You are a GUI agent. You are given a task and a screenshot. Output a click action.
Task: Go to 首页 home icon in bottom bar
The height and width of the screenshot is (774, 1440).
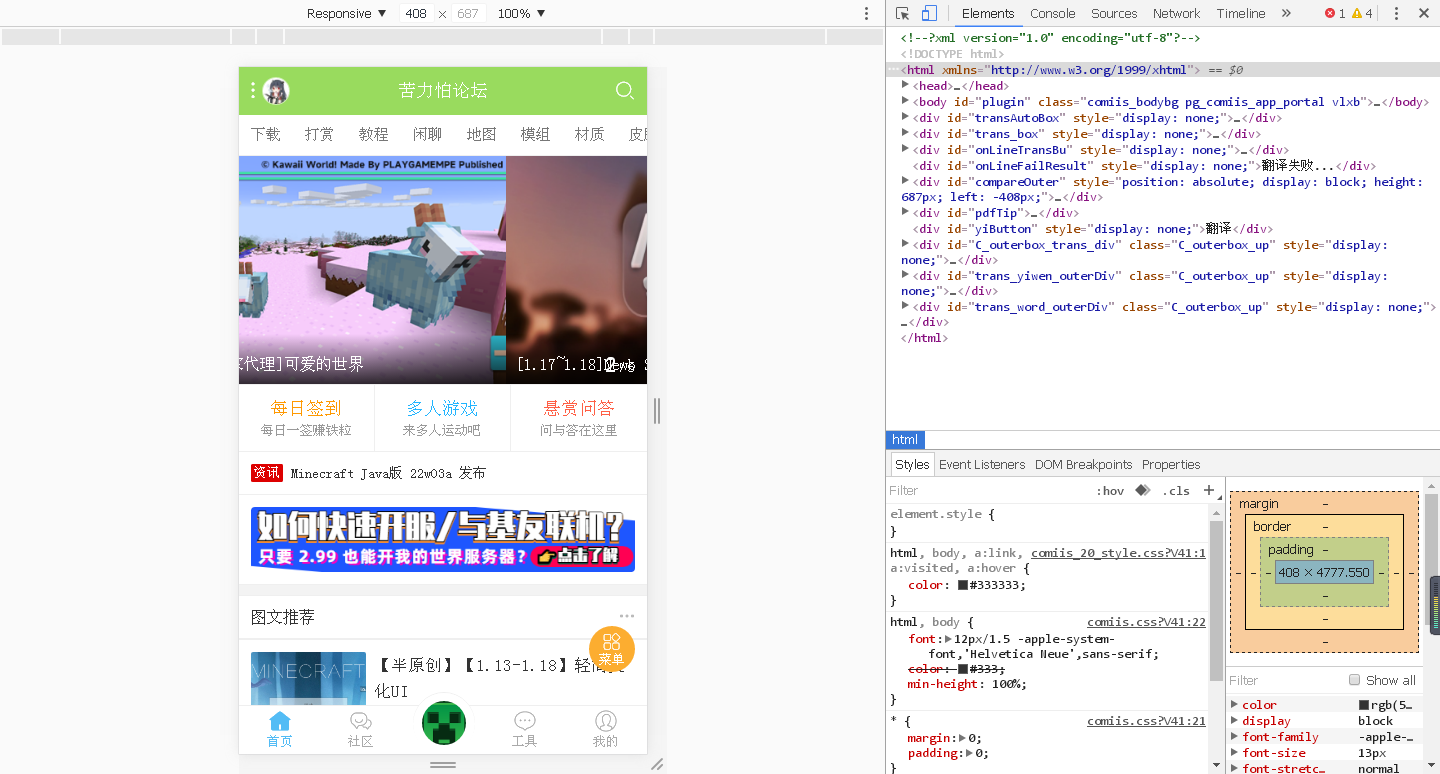280,730
